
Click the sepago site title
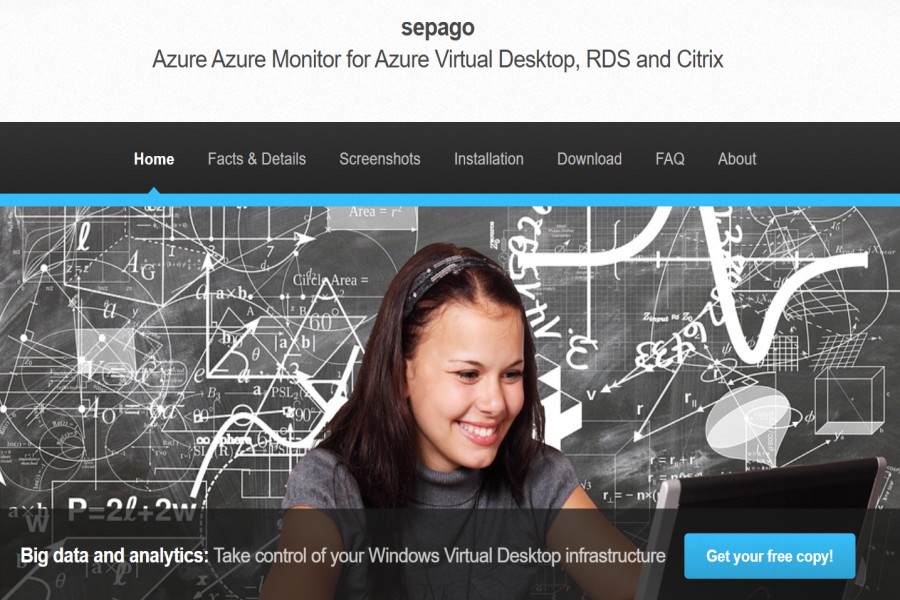click(x=437, y=27)
